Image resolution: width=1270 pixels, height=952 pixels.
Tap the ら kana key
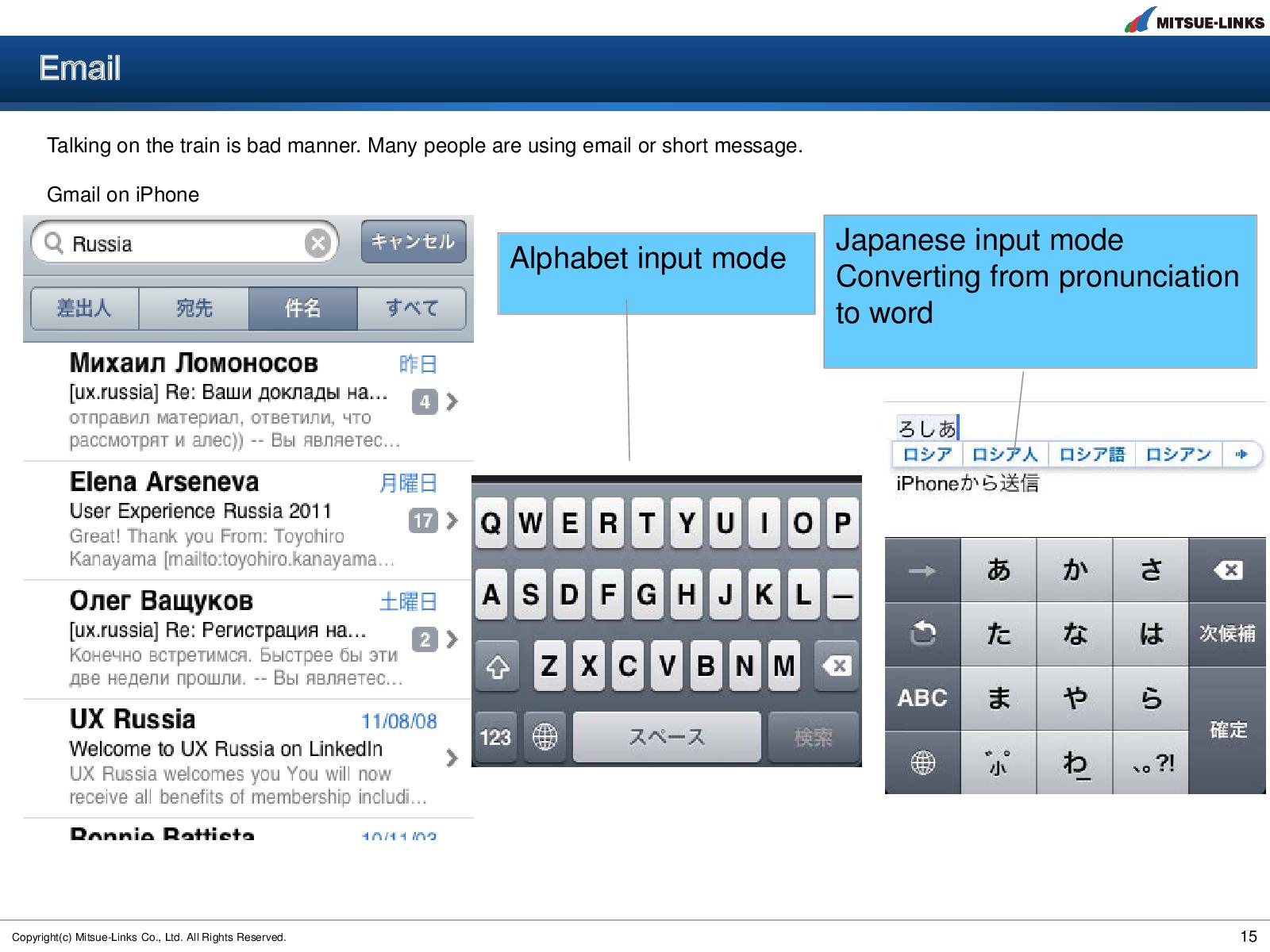pyautogui.click(x=1151, y=698)
